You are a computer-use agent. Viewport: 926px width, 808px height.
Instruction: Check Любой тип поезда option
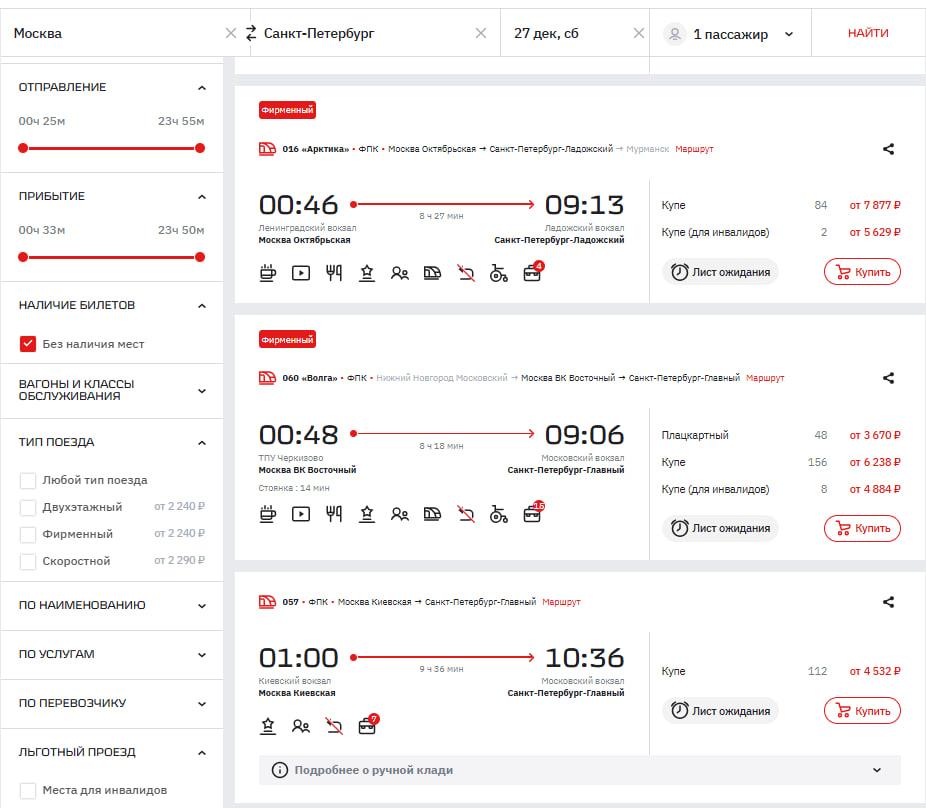click(x=28, y=480)
